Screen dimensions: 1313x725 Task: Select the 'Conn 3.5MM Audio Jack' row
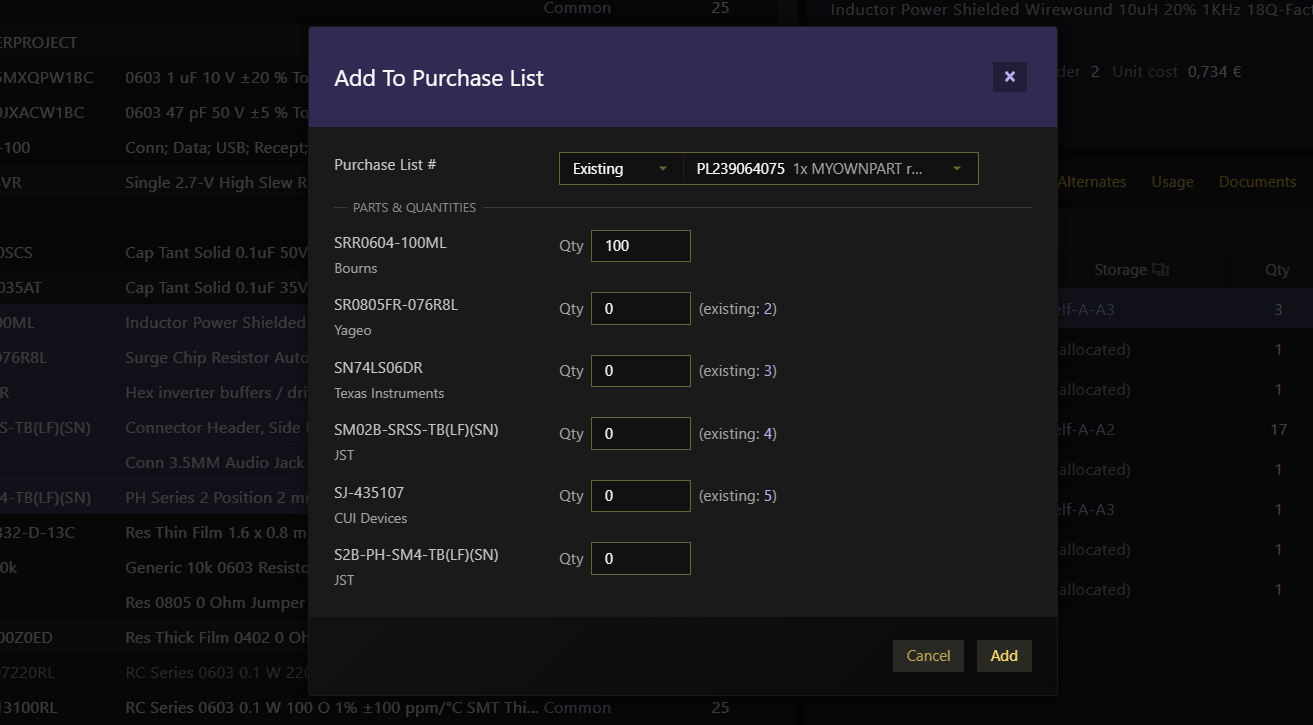coord(154,462)
